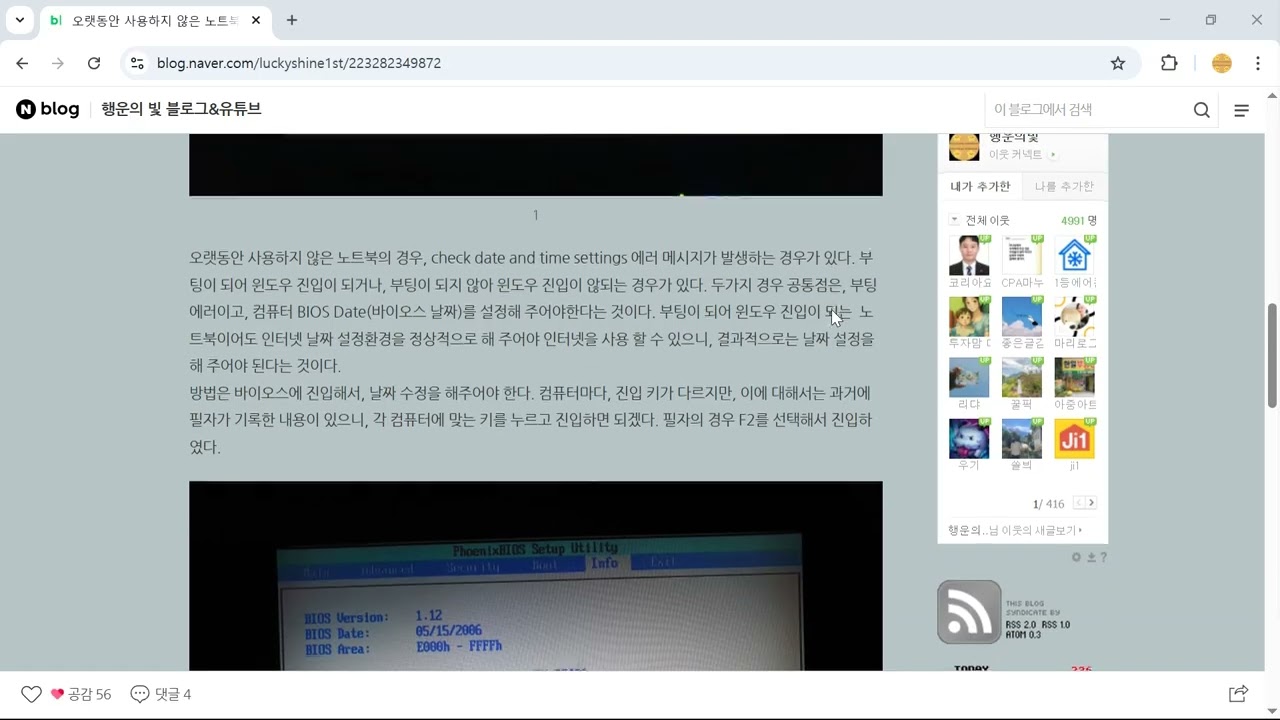The width and height of the screenshot is (1280, 720).
Task: Go to previous neighbor list page arrow
Action: tap(1079, 503)
